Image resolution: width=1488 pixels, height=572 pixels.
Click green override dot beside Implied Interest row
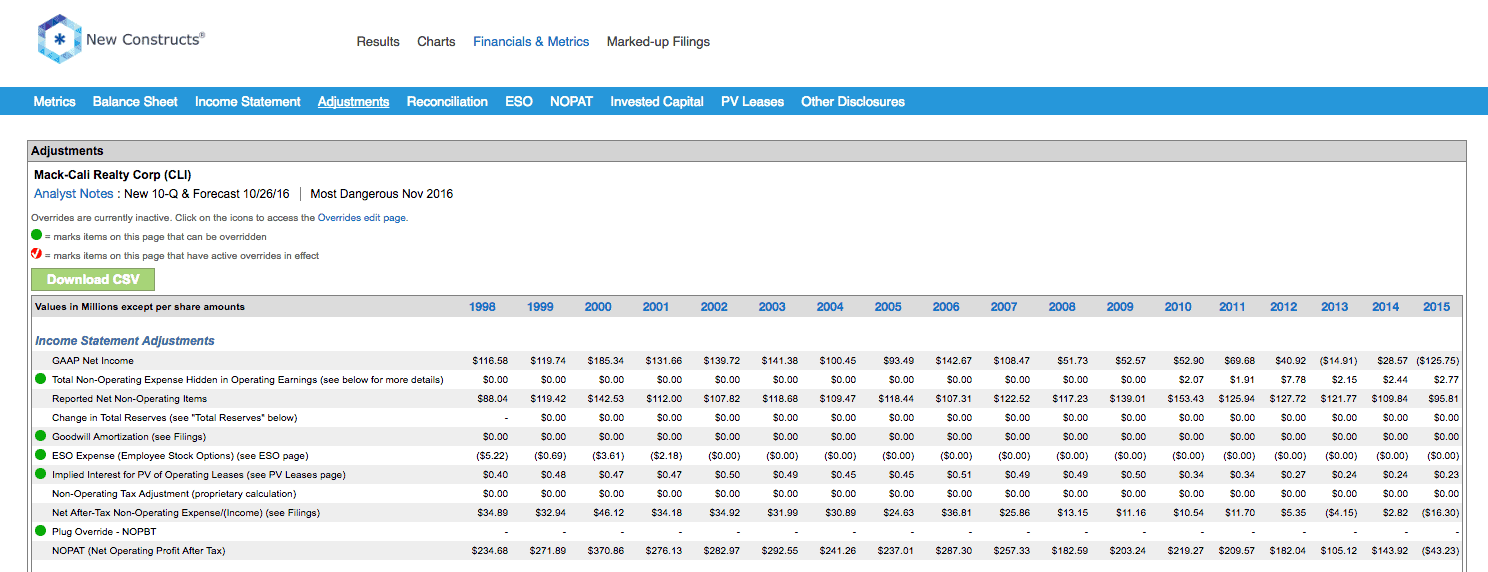pos(40,474)
